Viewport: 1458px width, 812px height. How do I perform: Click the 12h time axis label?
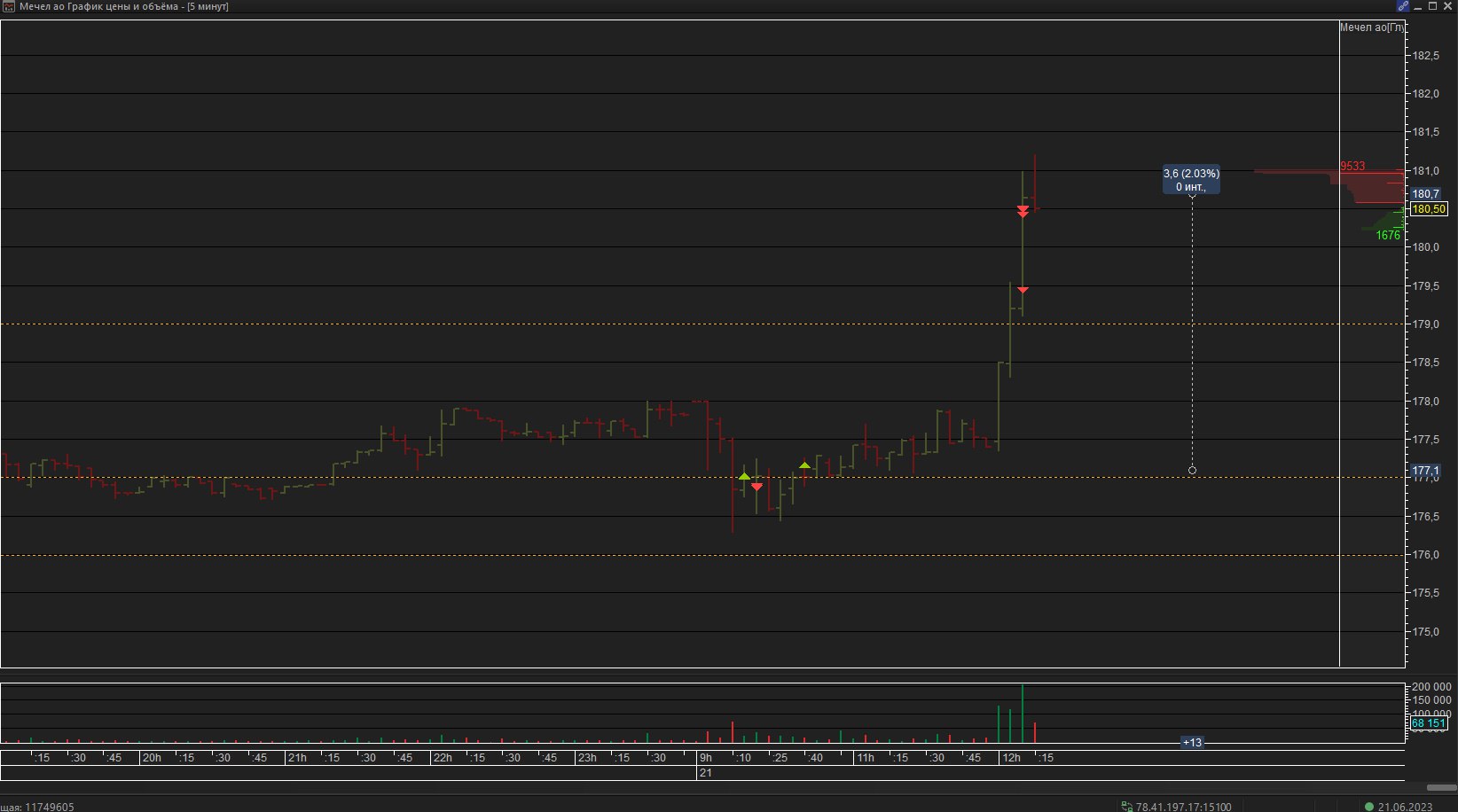(1010, 758)
